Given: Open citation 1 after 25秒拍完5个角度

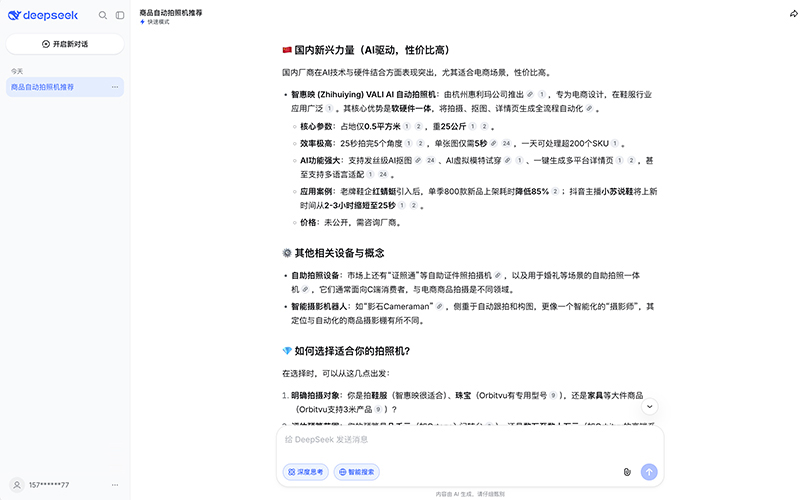Looking at the screenshot, I should point(409,143).
